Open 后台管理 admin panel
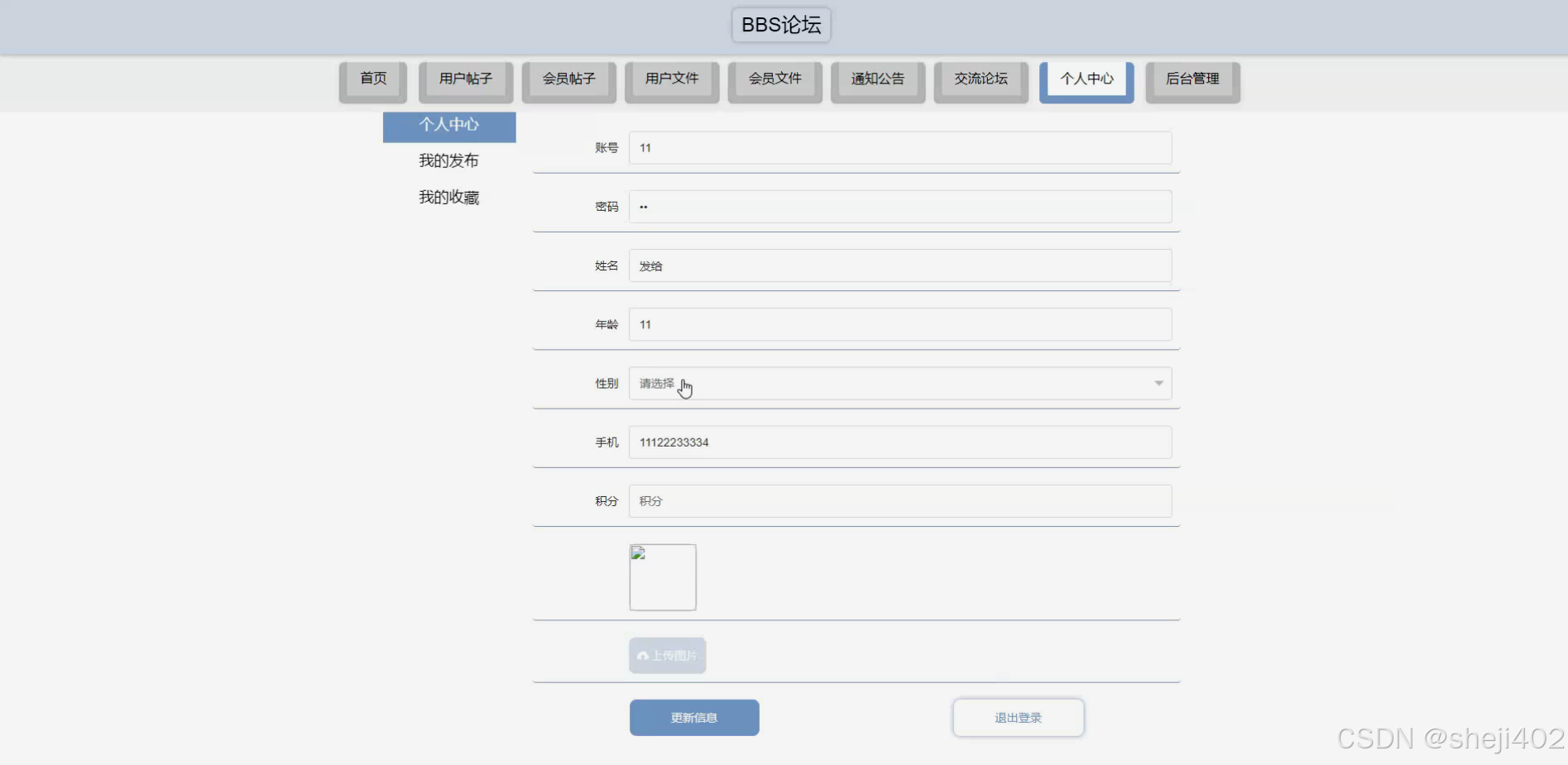1568x765 pixels. coord(1192,79)
